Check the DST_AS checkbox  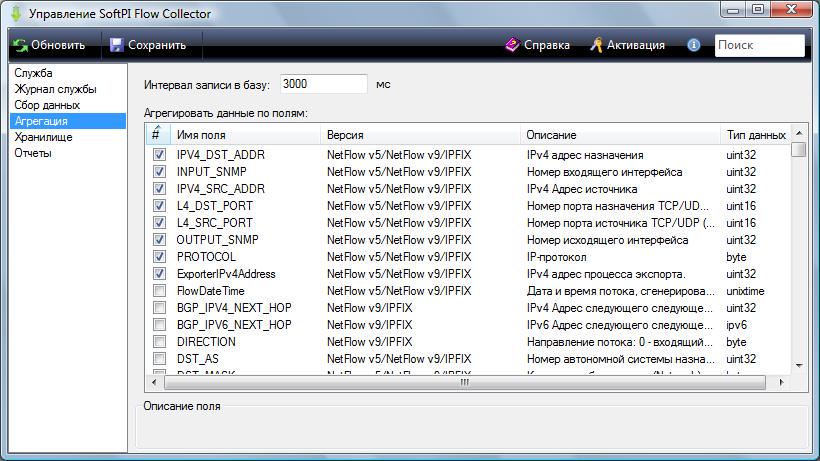pyautogui.click(x=160, y=359)
